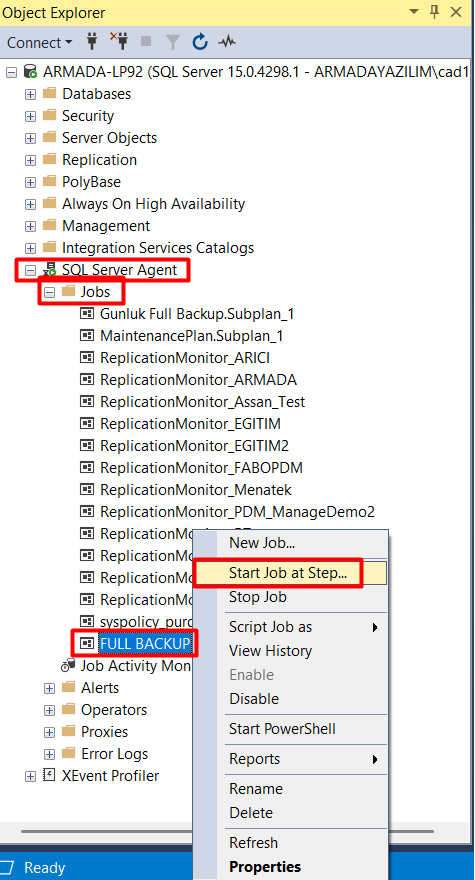Viewport: 475px width, 880px height.
Task: Select the ARMADA-LP92 server icon
Action: pos(31,72)
